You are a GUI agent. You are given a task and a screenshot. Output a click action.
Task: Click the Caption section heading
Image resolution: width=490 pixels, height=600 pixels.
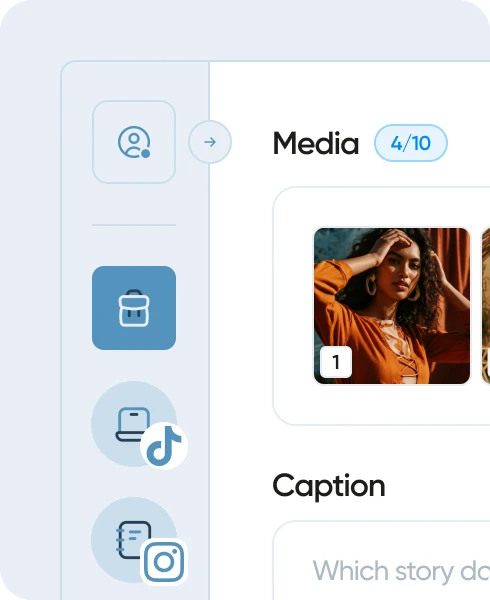coord(329,486)
